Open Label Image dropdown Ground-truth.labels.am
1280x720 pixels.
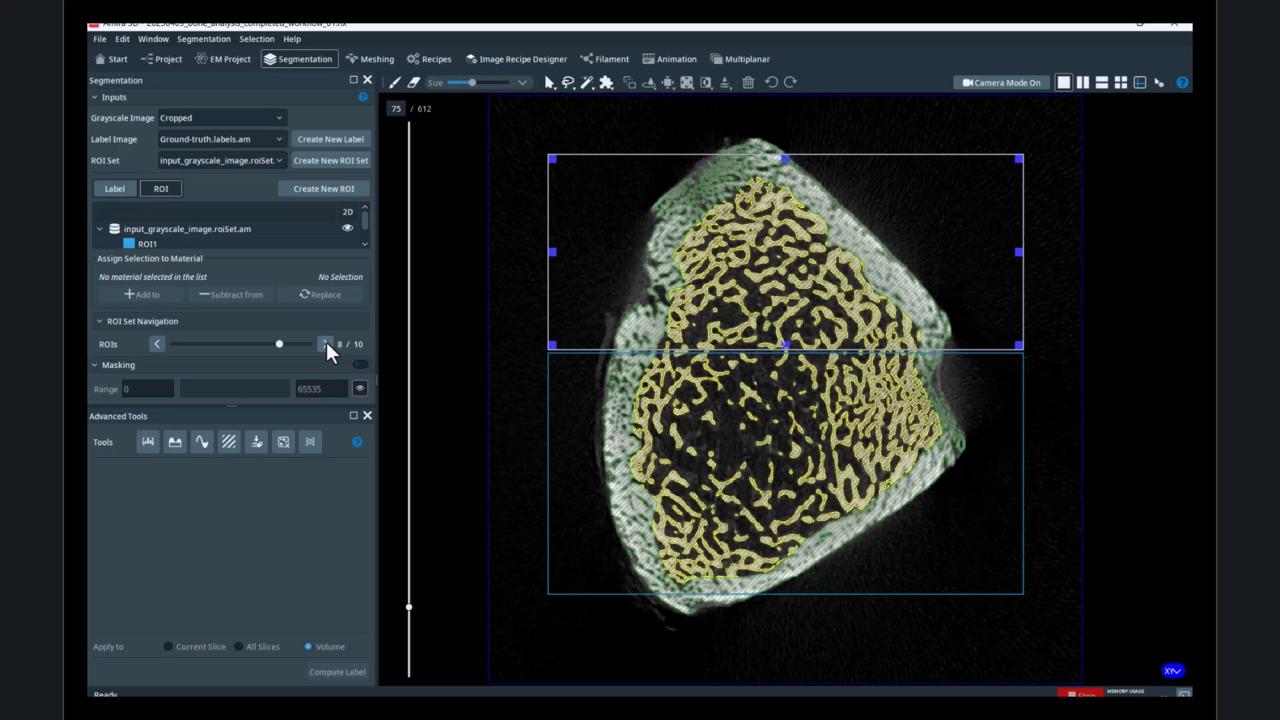(x=221, y=139)
